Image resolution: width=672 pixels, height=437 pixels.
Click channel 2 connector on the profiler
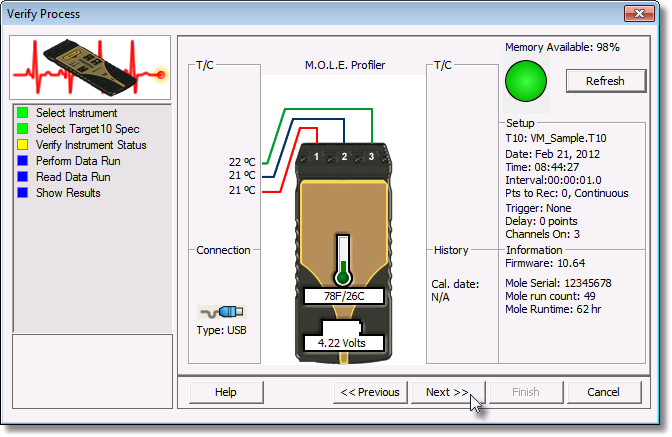pos(344,157)
